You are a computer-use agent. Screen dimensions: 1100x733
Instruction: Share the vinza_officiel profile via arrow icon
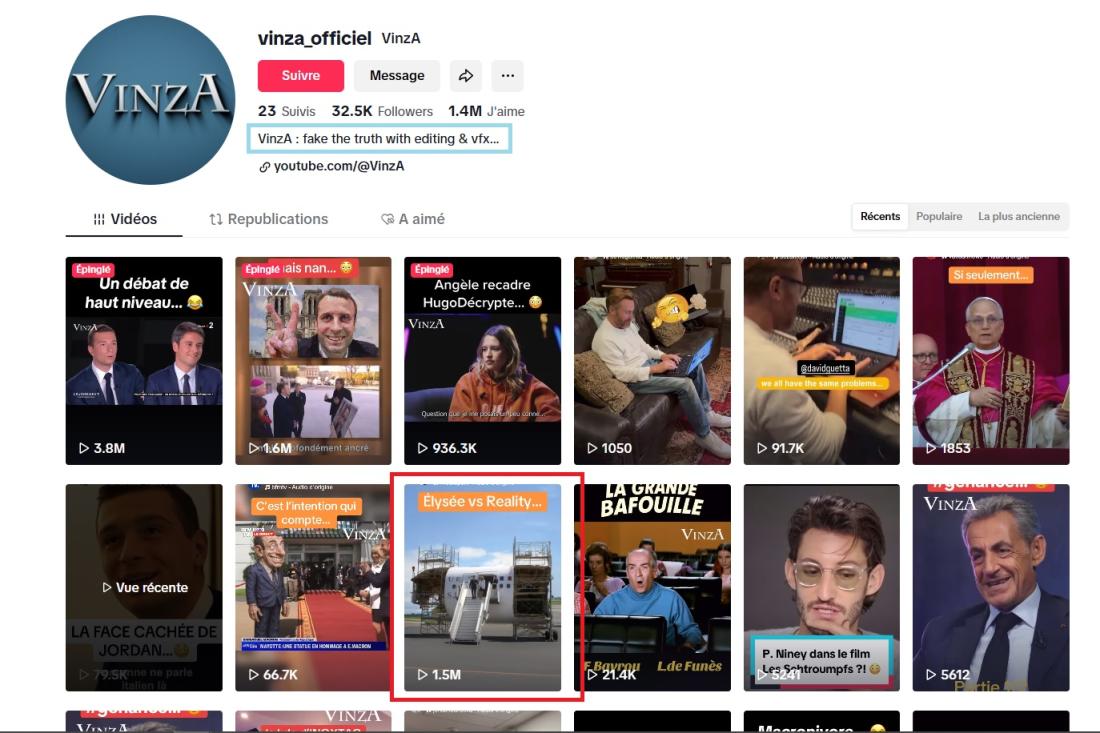pos(466,76)
